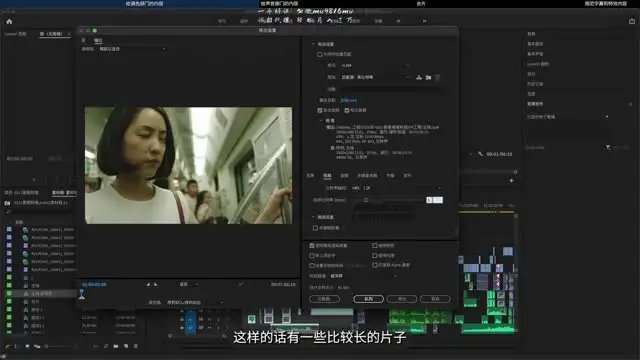
Task: Collapse the 摘要 summary section arrow
Action: [321, 121]
